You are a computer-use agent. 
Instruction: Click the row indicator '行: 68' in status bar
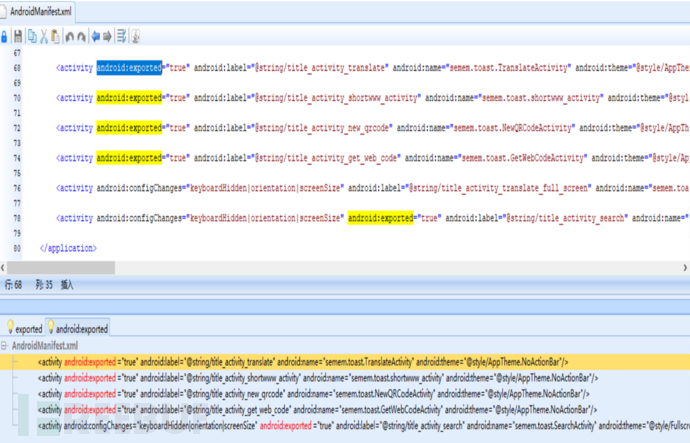(x=13, y=285)
